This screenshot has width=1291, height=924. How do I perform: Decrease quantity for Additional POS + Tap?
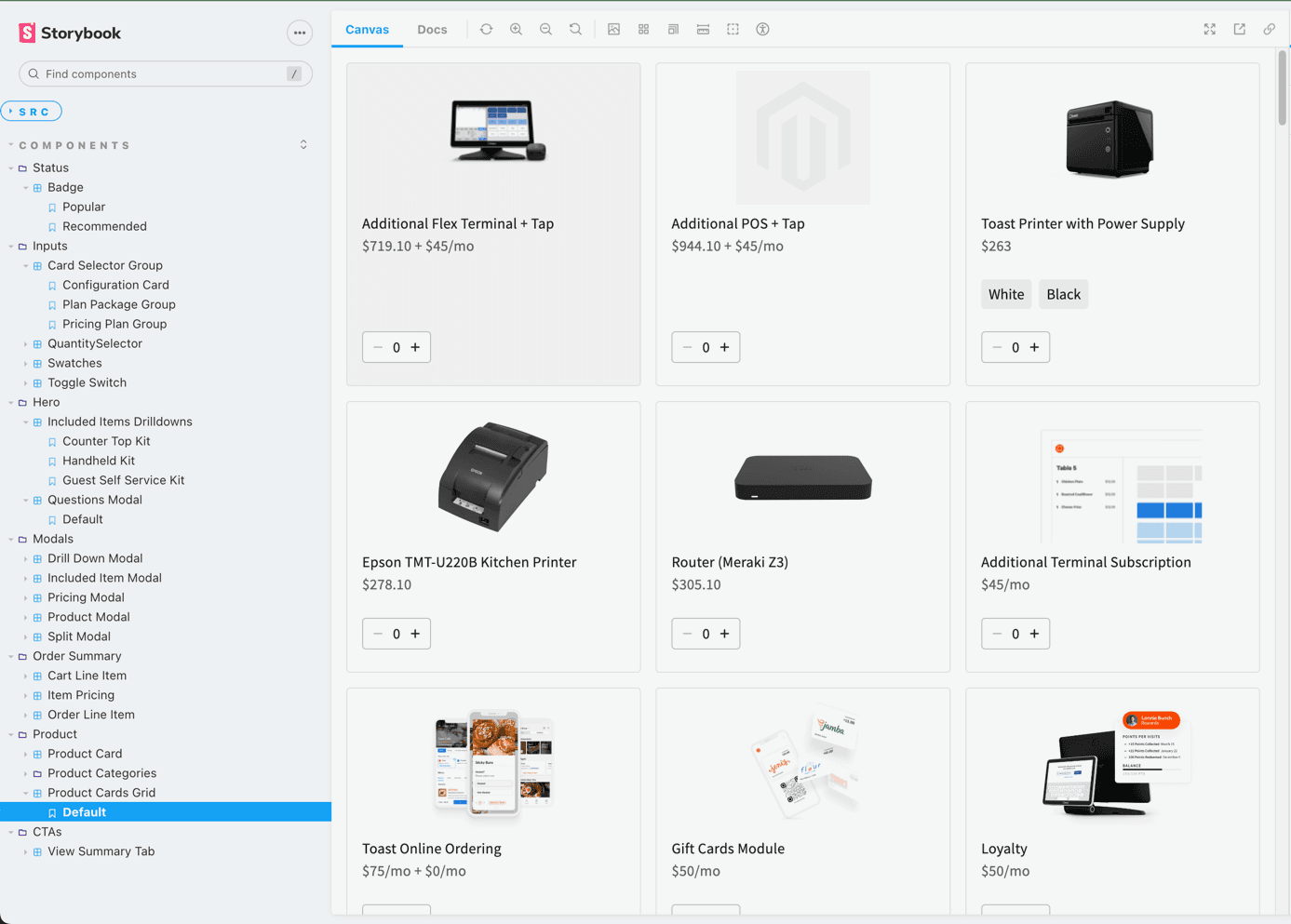click(687, 347)
